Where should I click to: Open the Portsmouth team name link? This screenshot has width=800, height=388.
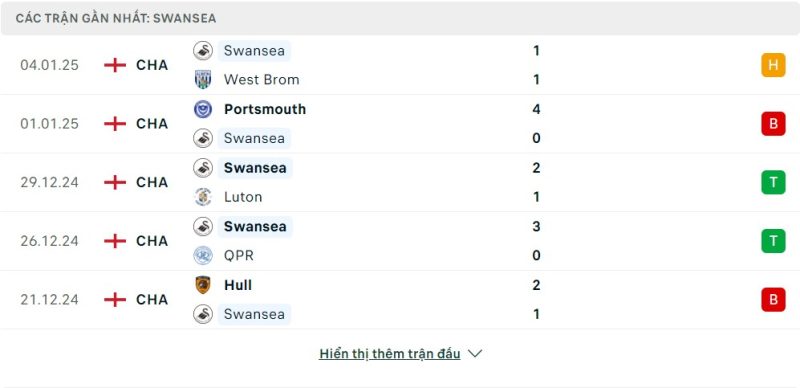[x=265, y=109]
